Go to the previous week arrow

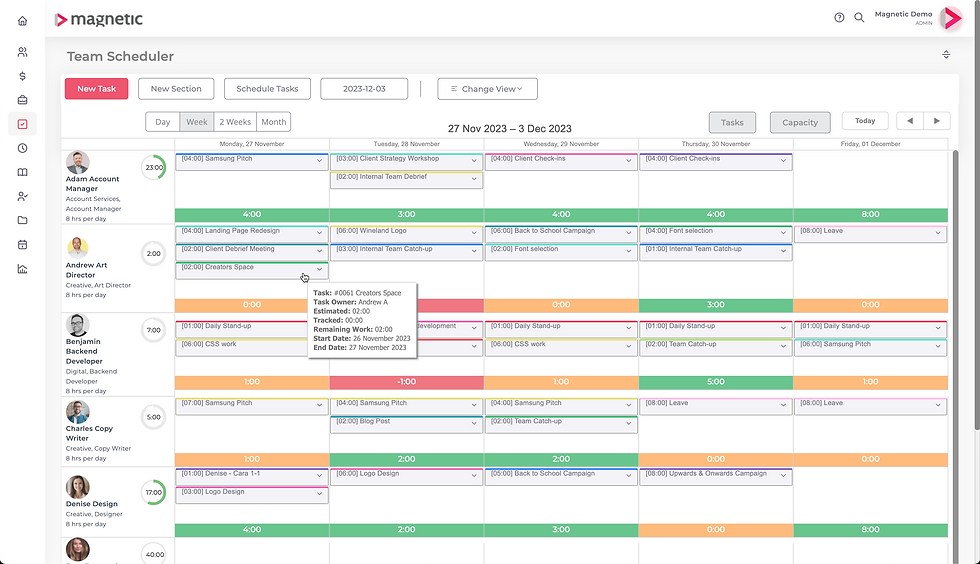pyautogui.click(x=910, y=121)
